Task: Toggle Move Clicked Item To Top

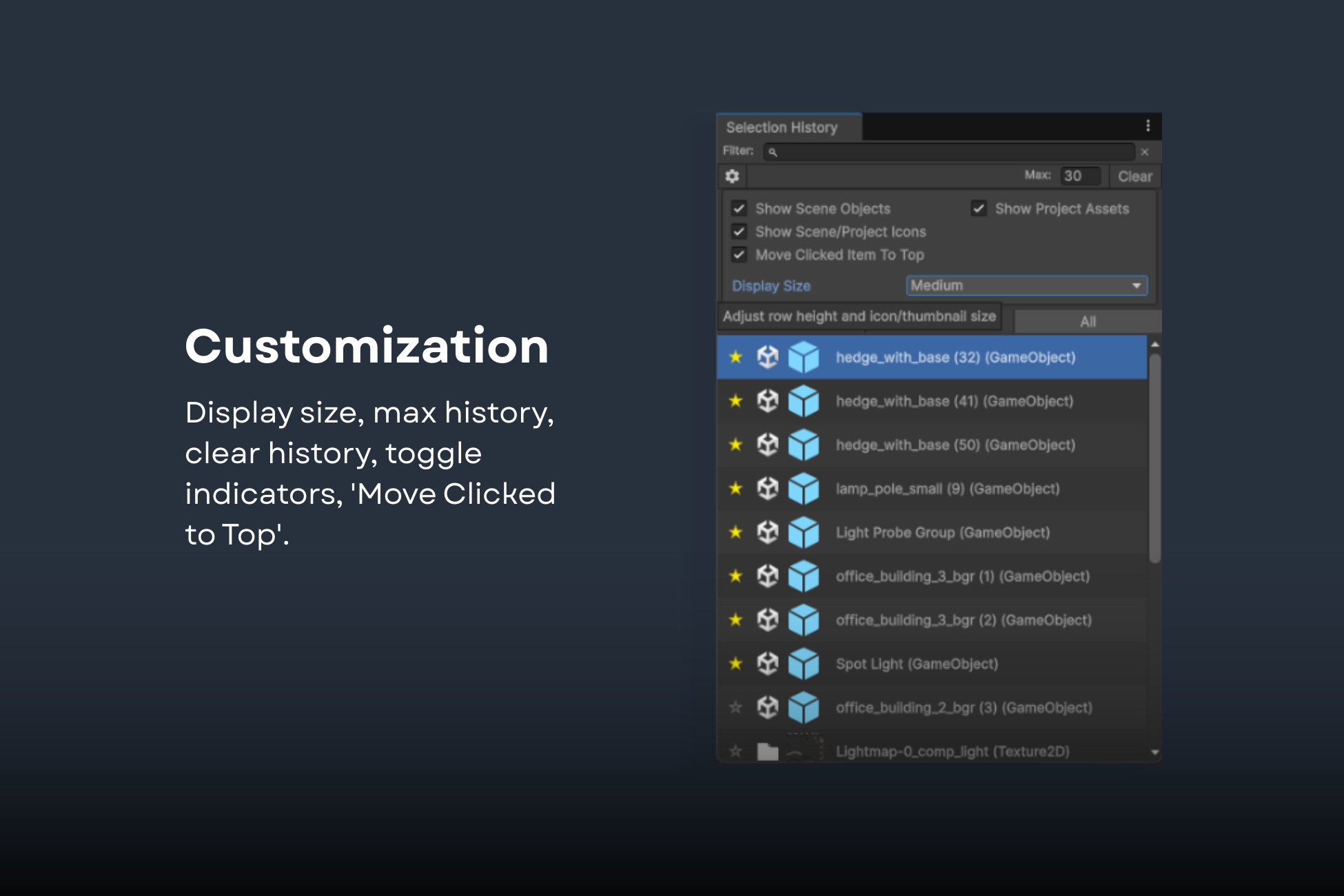Action: point(740,255)
